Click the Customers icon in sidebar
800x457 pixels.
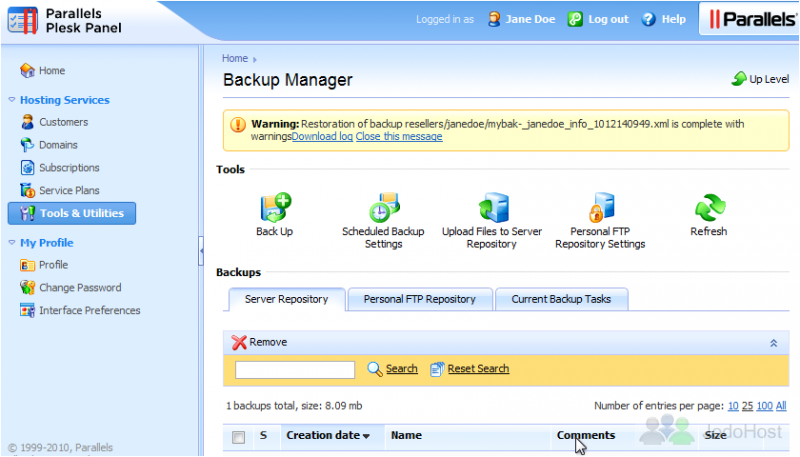(x=27, y=122)
